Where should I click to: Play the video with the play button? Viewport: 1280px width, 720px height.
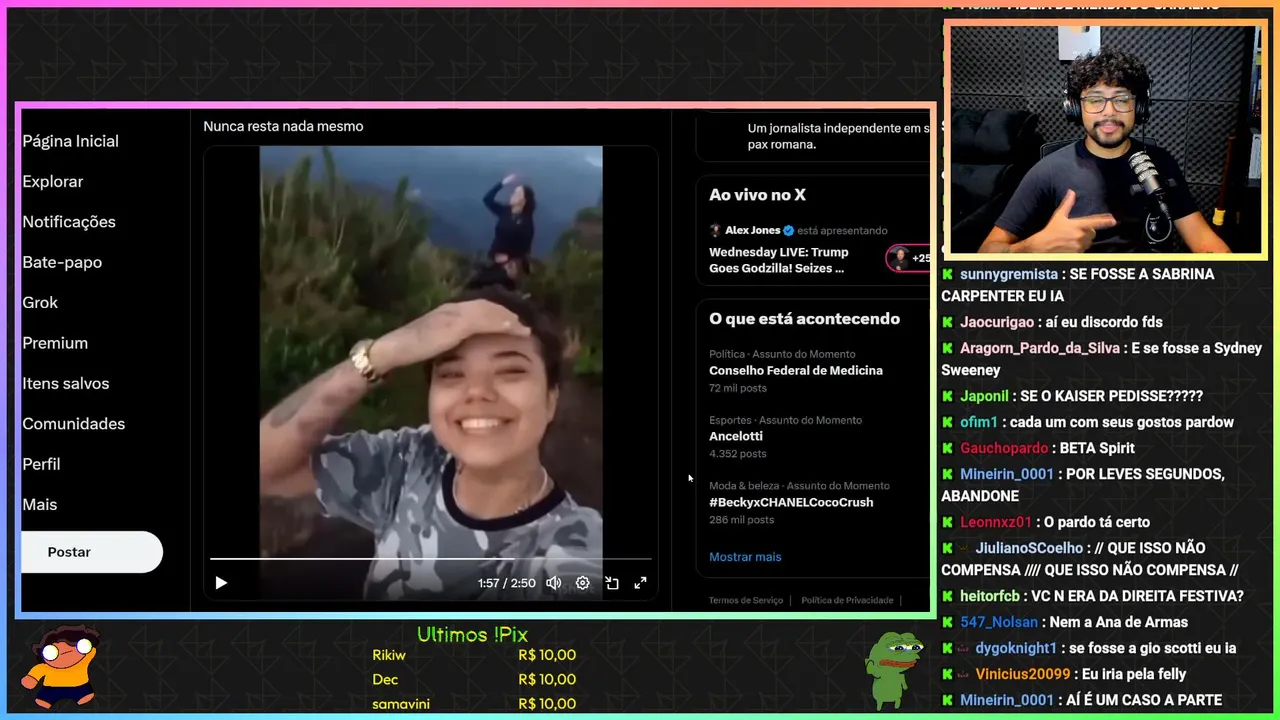[221, 583]
